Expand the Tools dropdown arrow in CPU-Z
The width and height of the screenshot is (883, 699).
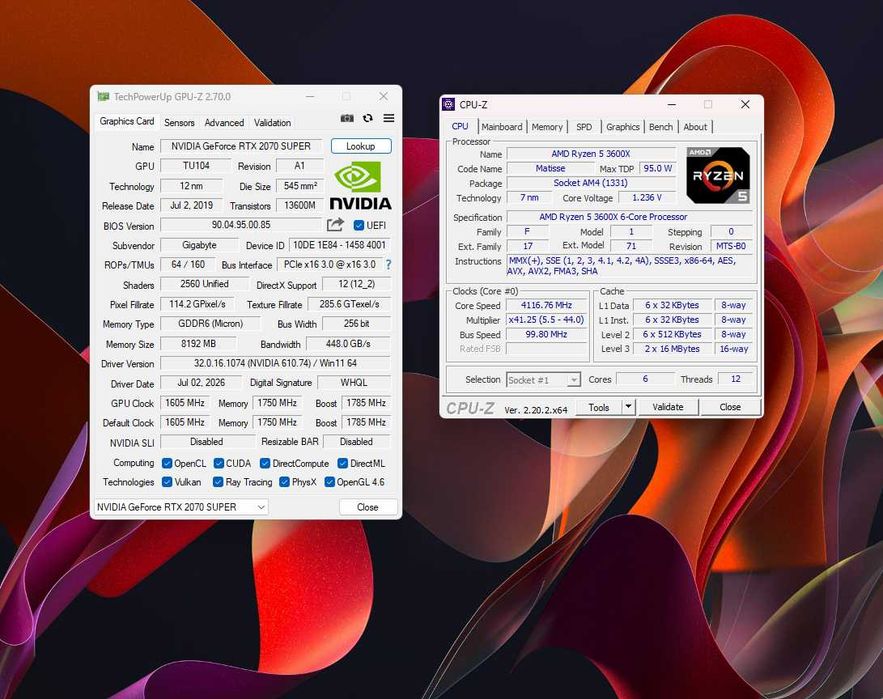pos(628,407)
